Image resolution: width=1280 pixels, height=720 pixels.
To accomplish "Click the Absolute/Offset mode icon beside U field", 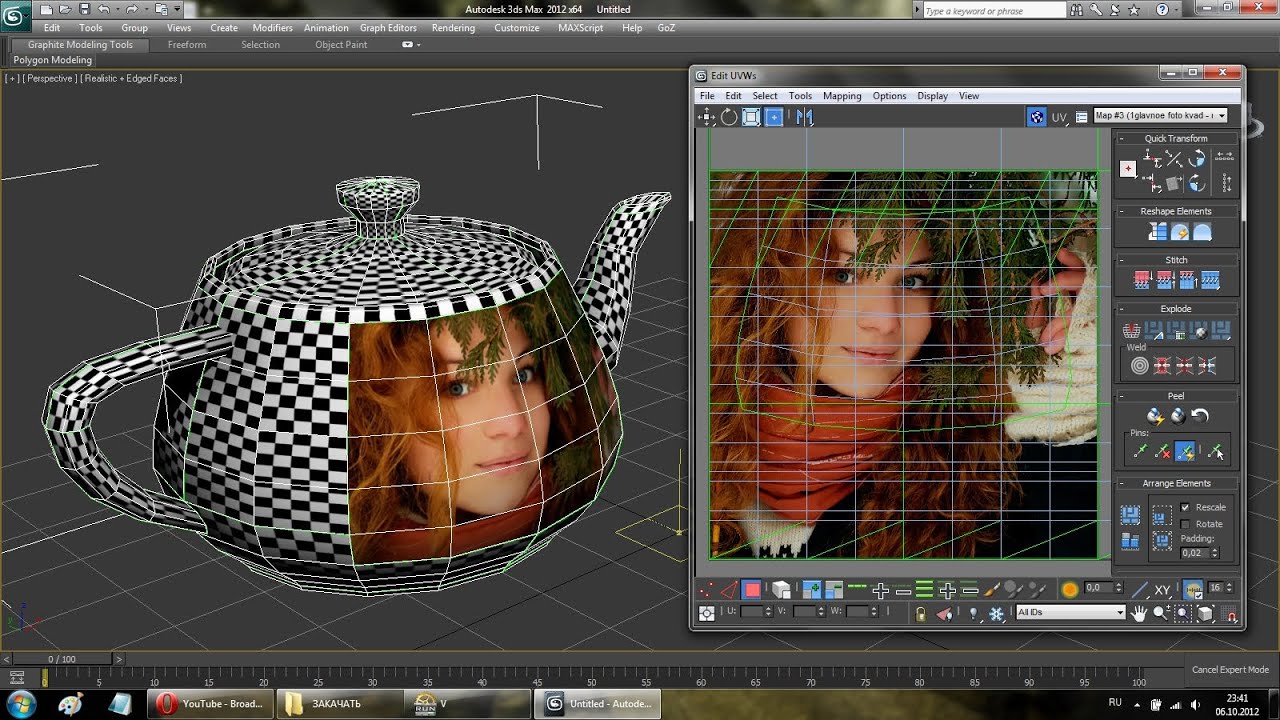I will (x=707, y=613).
